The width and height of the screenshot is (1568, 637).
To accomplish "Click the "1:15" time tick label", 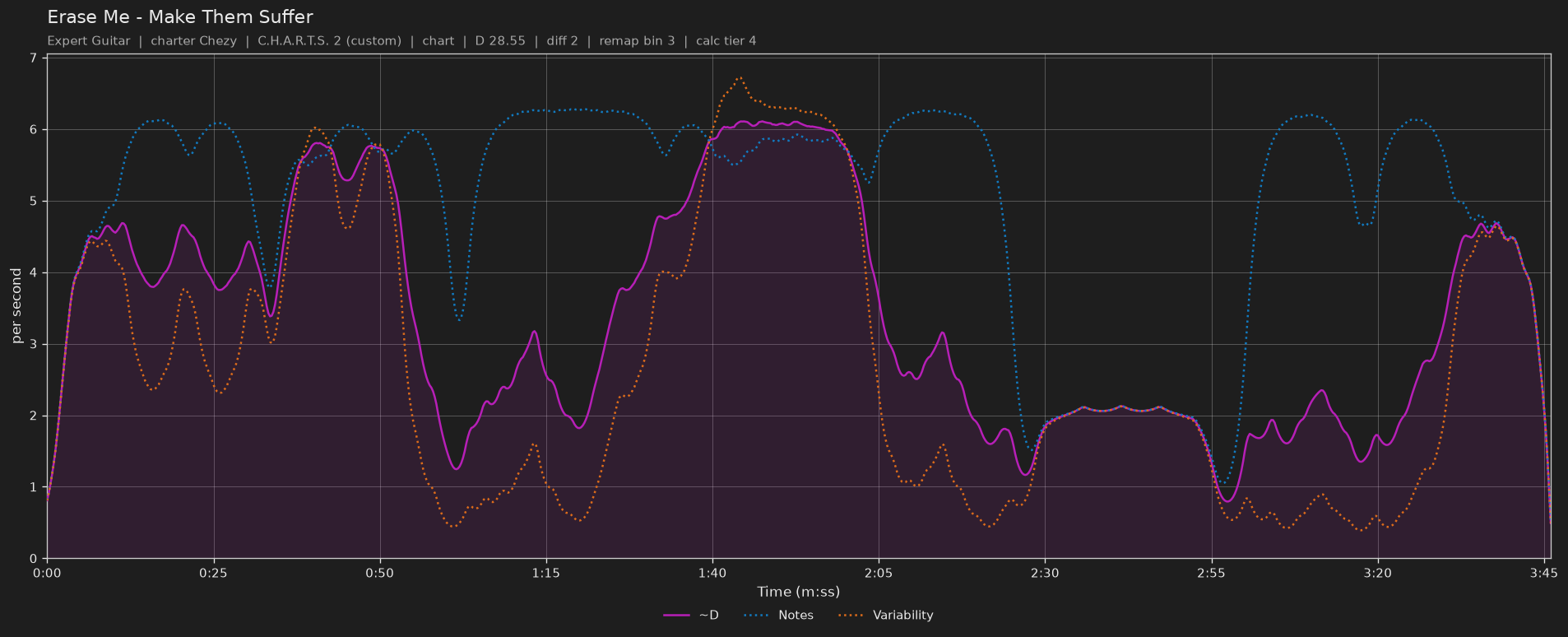I will coord(546,574).
